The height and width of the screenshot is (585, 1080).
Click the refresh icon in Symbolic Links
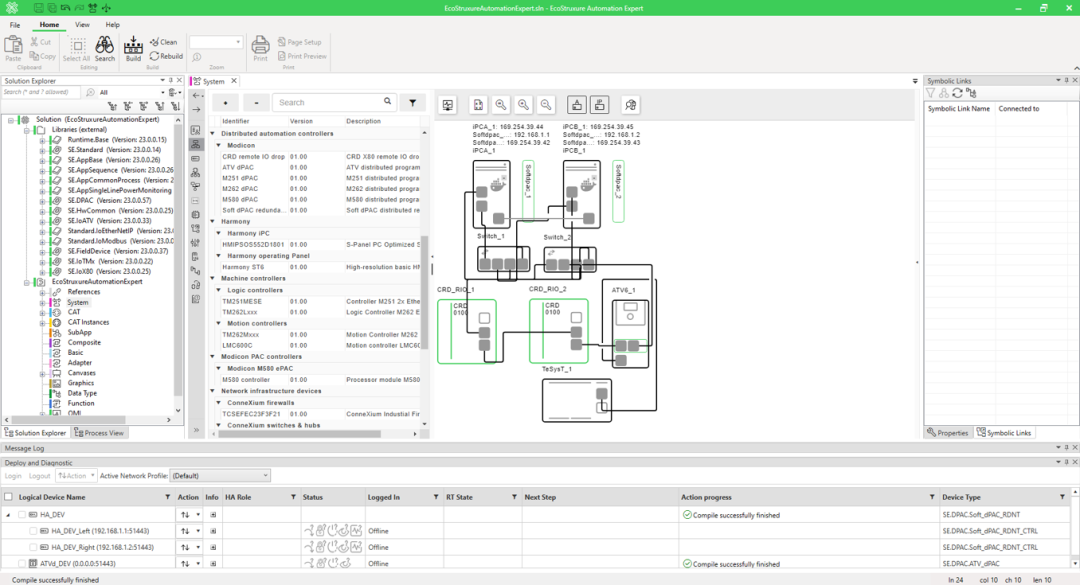click(x=957, y=93)
